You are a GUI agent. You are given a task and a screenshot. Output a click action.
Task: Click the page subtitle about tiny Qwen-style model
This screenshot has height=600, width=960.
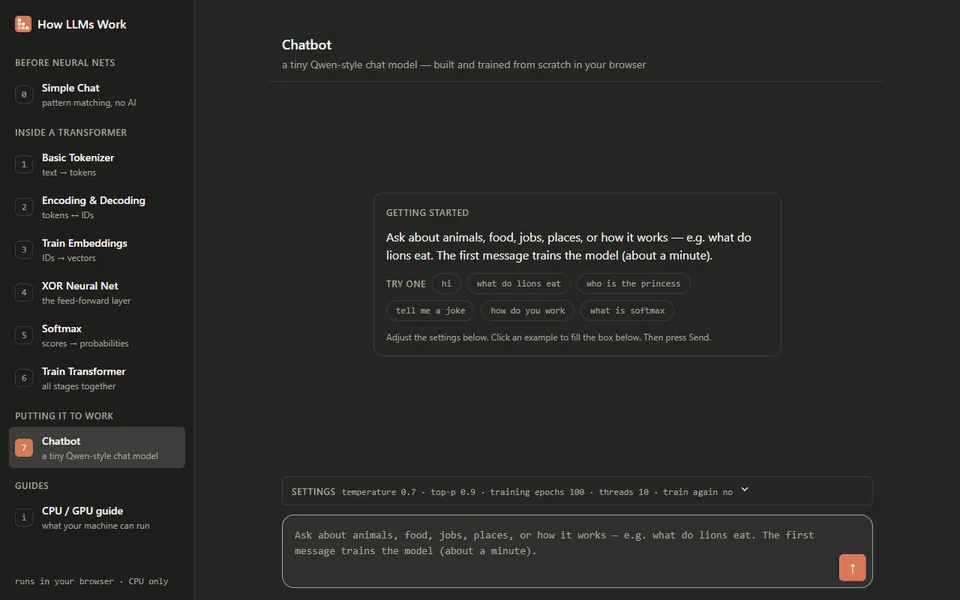point(463,65)
